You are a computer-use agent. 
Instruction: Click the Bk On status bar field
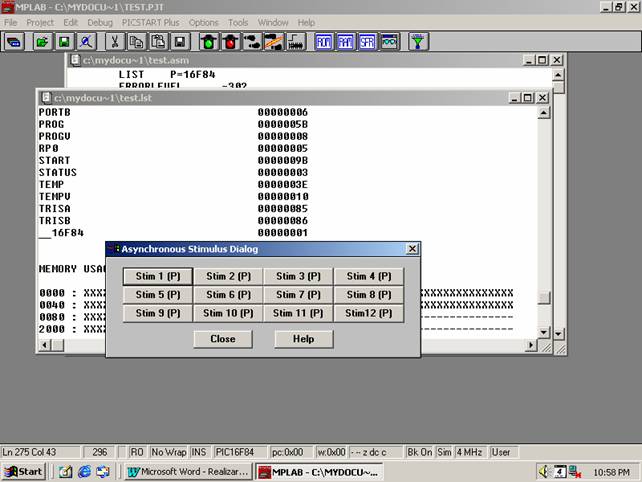(x=419, y=452)
